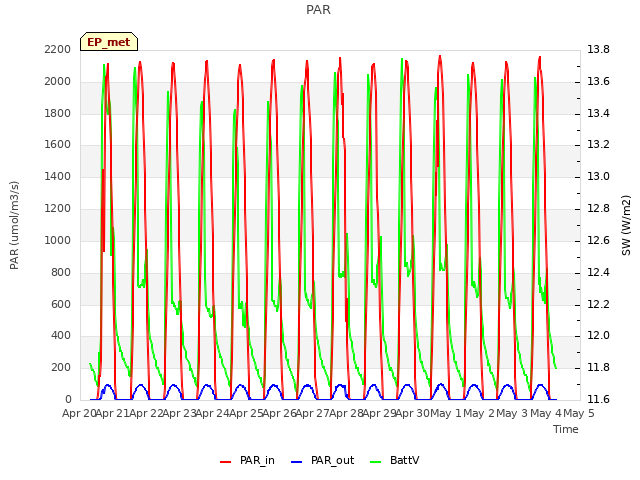Click the 1600 left axis value
Viewport: 640px width, 480px height.
click(58, 145)
